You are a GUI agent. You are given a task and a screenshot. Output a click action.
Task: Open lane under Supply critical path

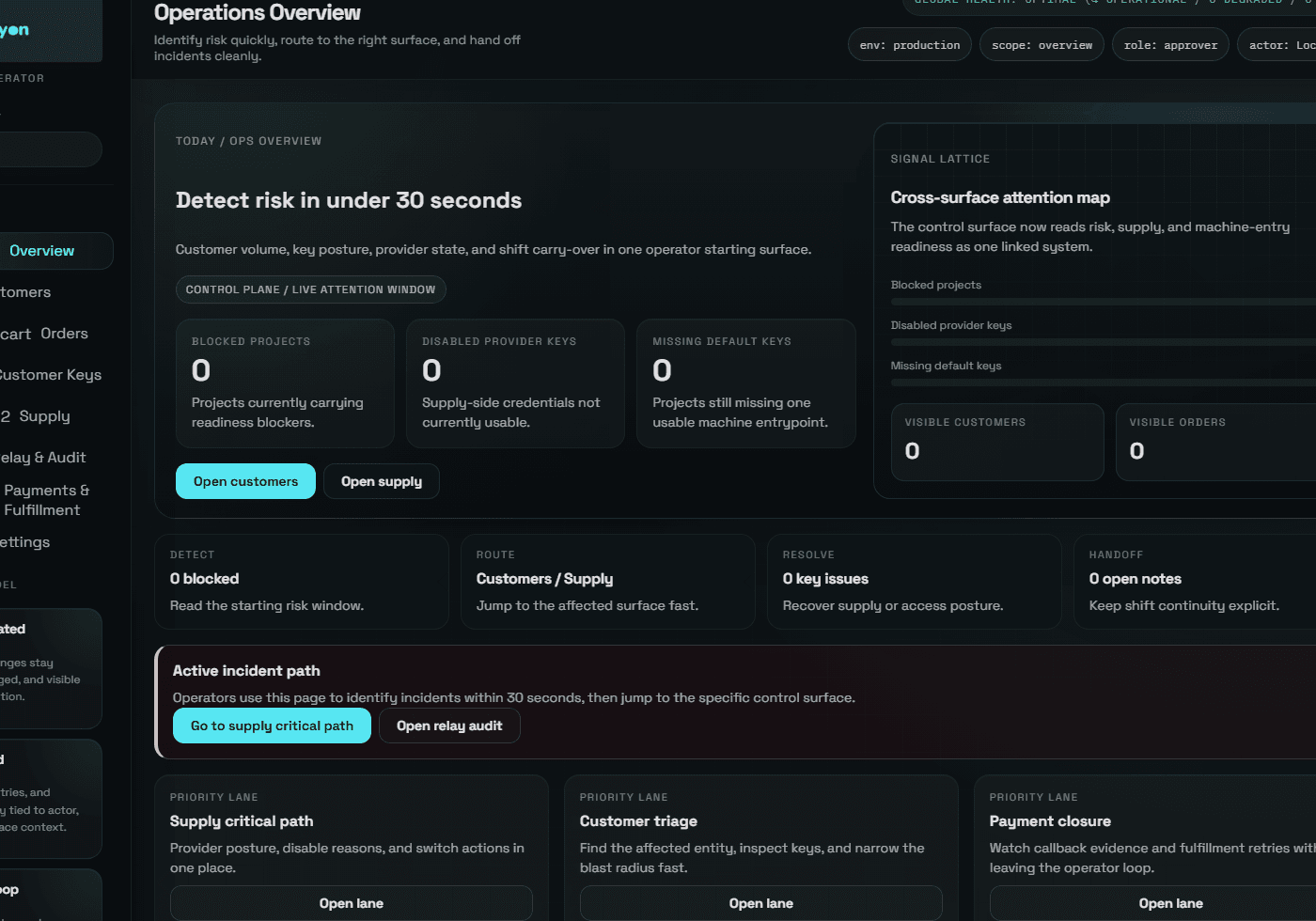(351, 902)
